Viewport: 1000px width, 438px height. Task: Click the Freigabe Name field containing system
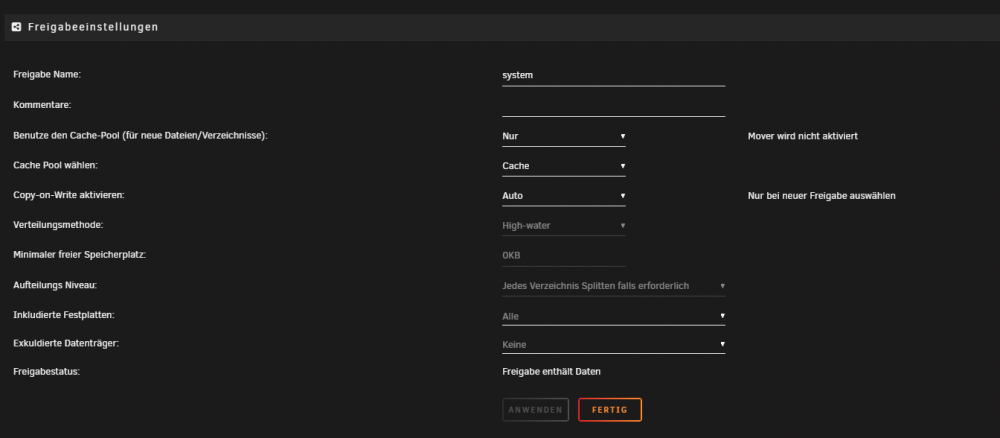tap(614, 75)
